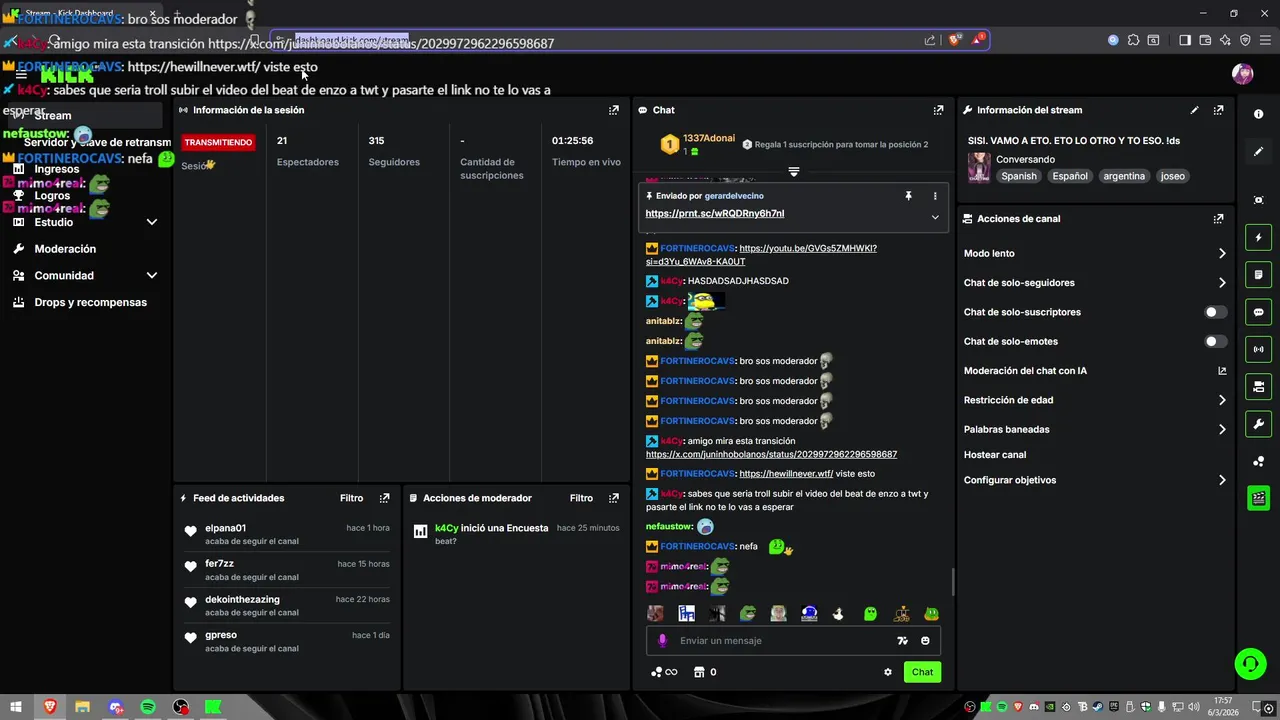This screenshot has width=1280, height=720.
Task: Open Spotify from the Windows taskbar
Action: (148, 707)
